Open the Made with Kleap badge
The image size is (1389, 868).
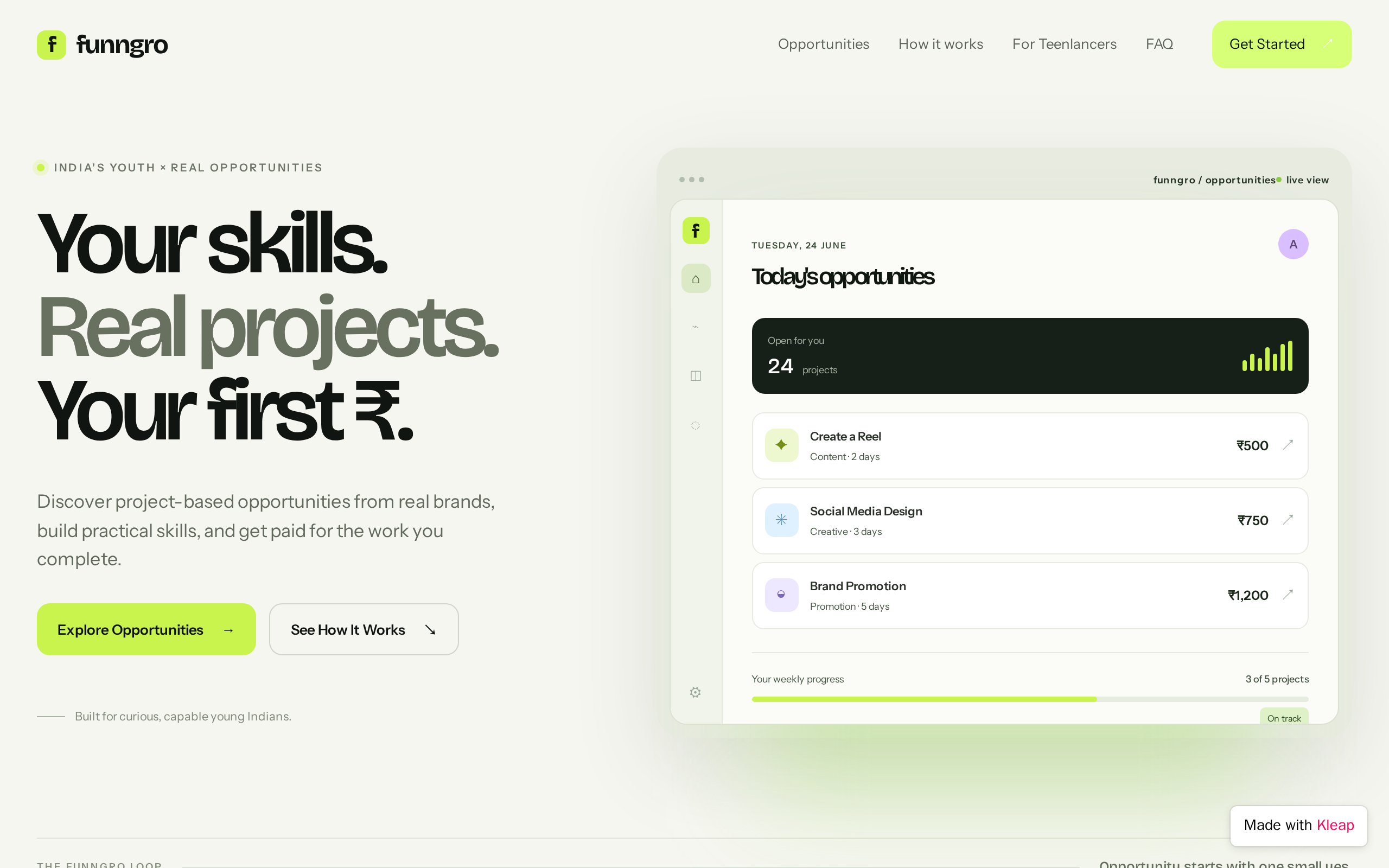coord(1299,826)
